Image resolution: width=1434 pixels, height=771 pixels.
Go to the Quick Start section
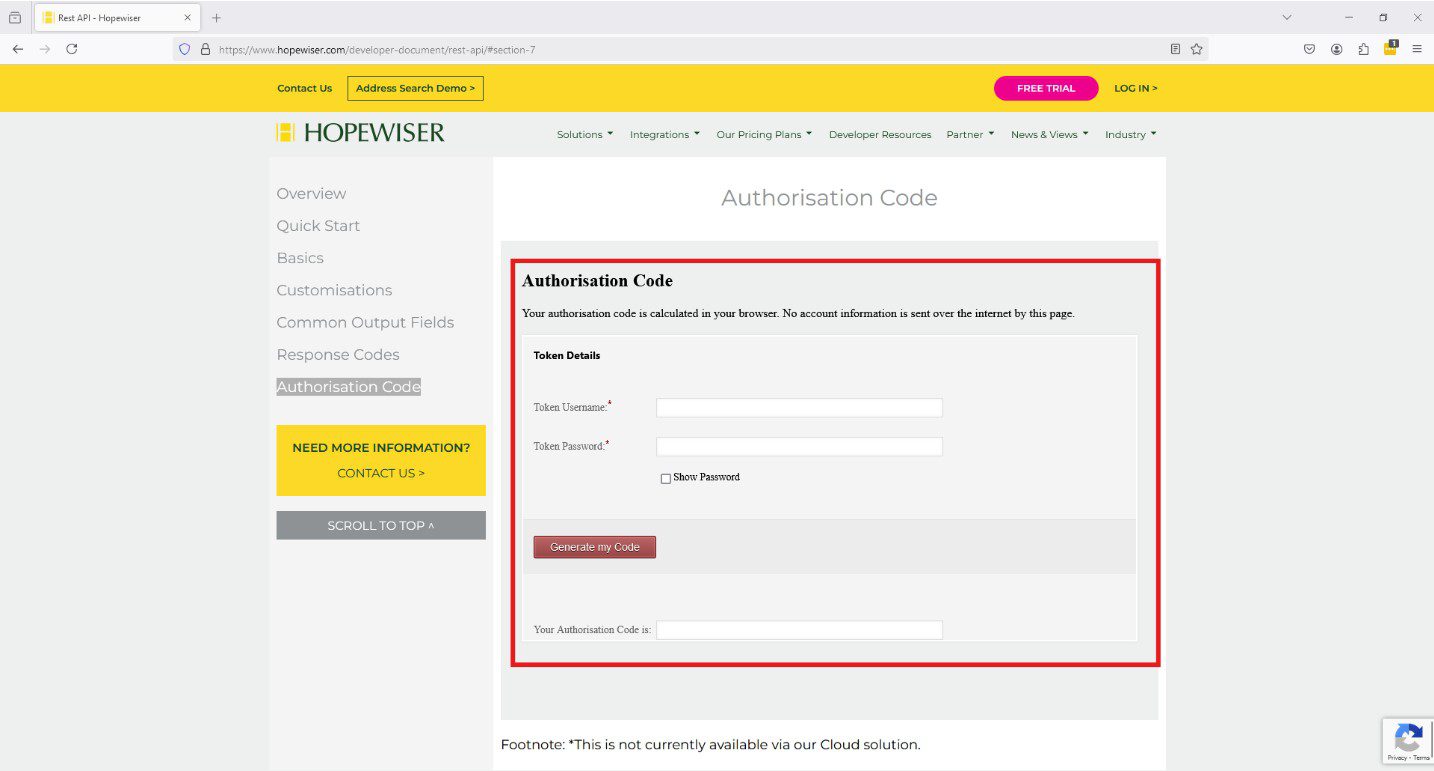click(x=318, y=226)
